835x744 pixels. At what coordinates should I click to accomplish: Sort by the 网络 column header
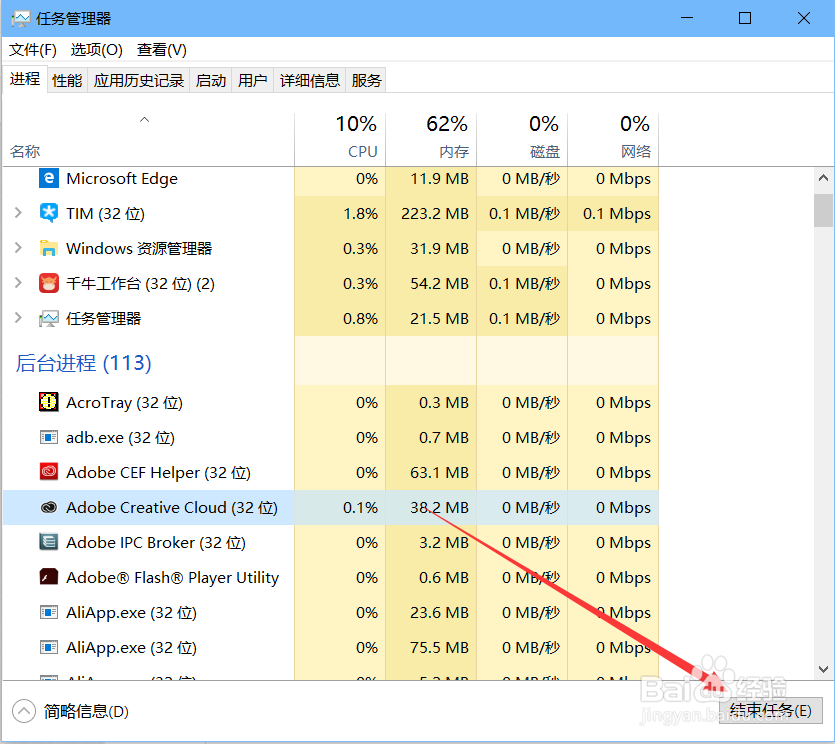coord(613,138)
